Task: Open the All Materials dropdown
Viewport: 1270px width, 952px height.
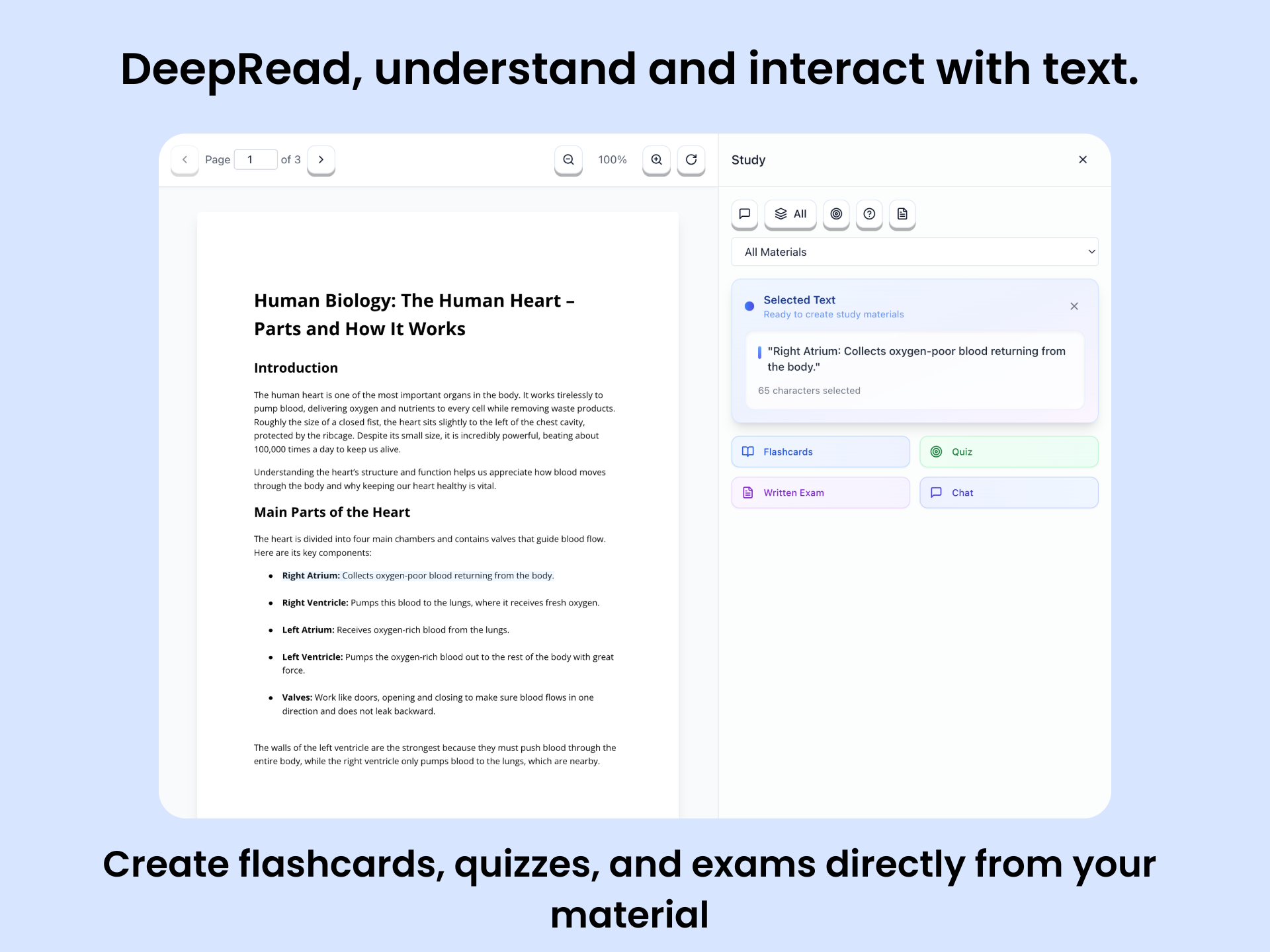Action: click(915, 252)
